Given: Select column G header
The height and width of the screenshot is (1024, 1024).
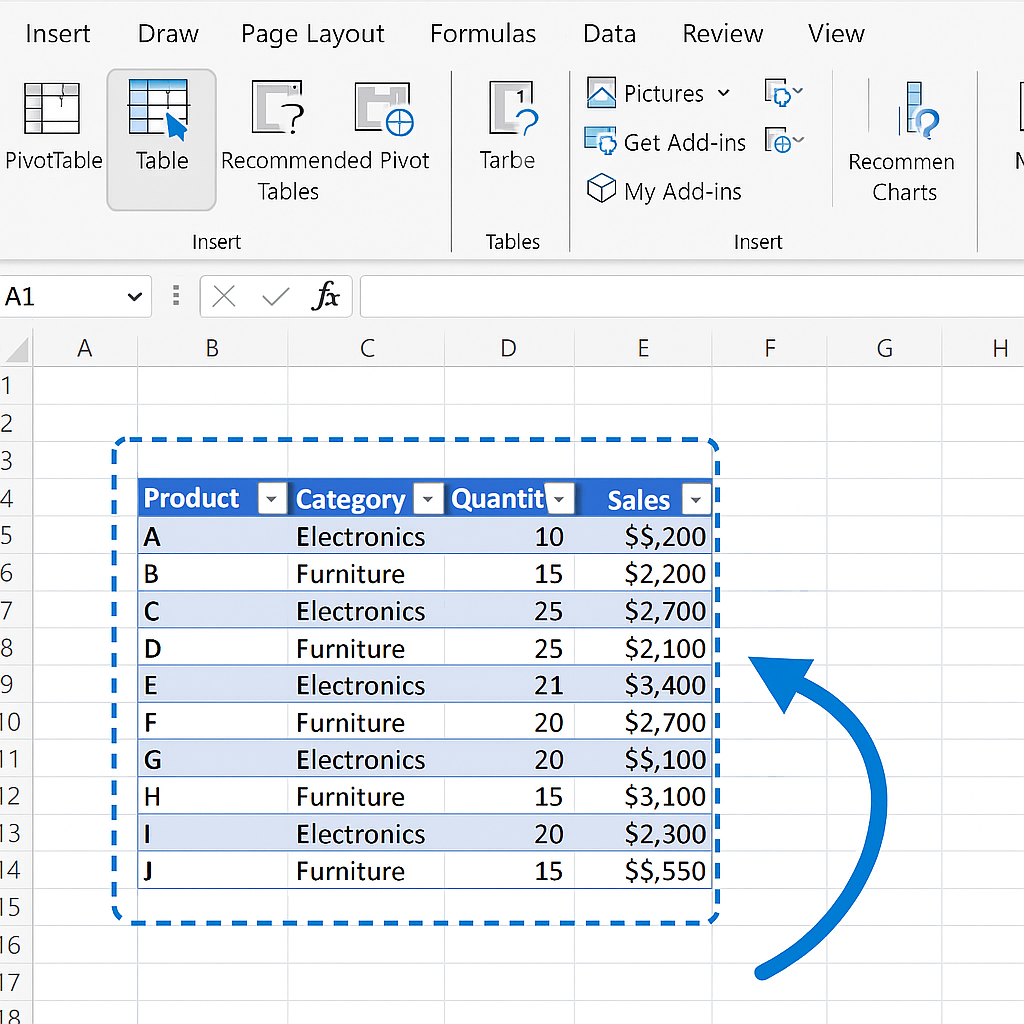Looking at the screenshot, I should (x=884, y=348).
